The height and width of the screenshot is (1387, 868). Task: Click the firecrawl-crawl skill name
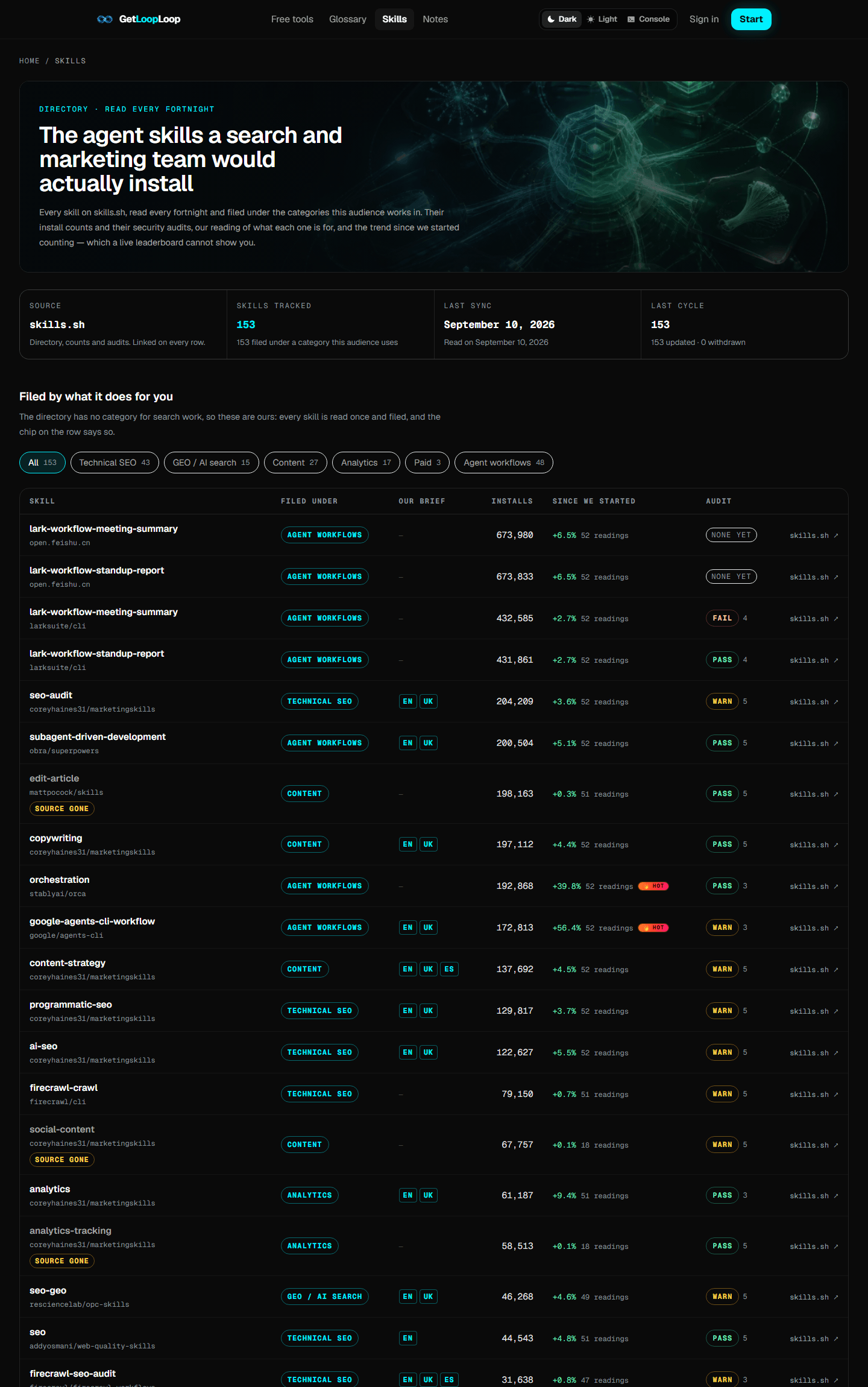pos(63,1088)
